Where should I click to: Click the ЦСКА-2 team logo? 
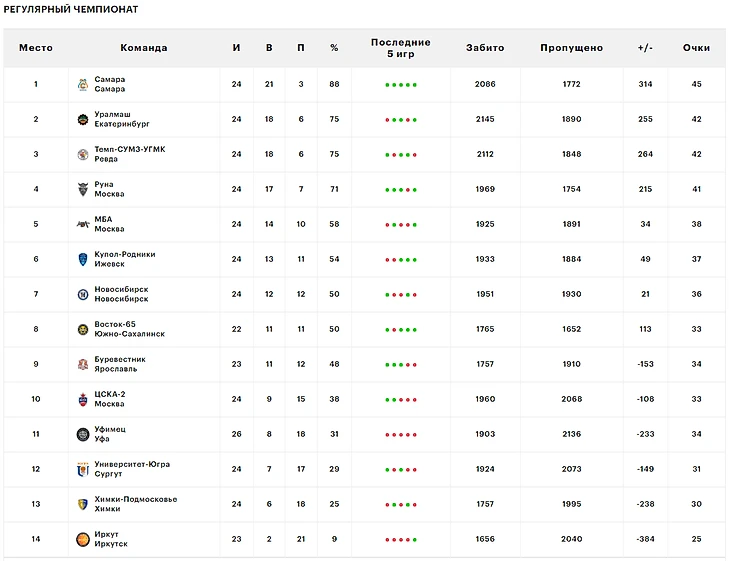(83, 400)
